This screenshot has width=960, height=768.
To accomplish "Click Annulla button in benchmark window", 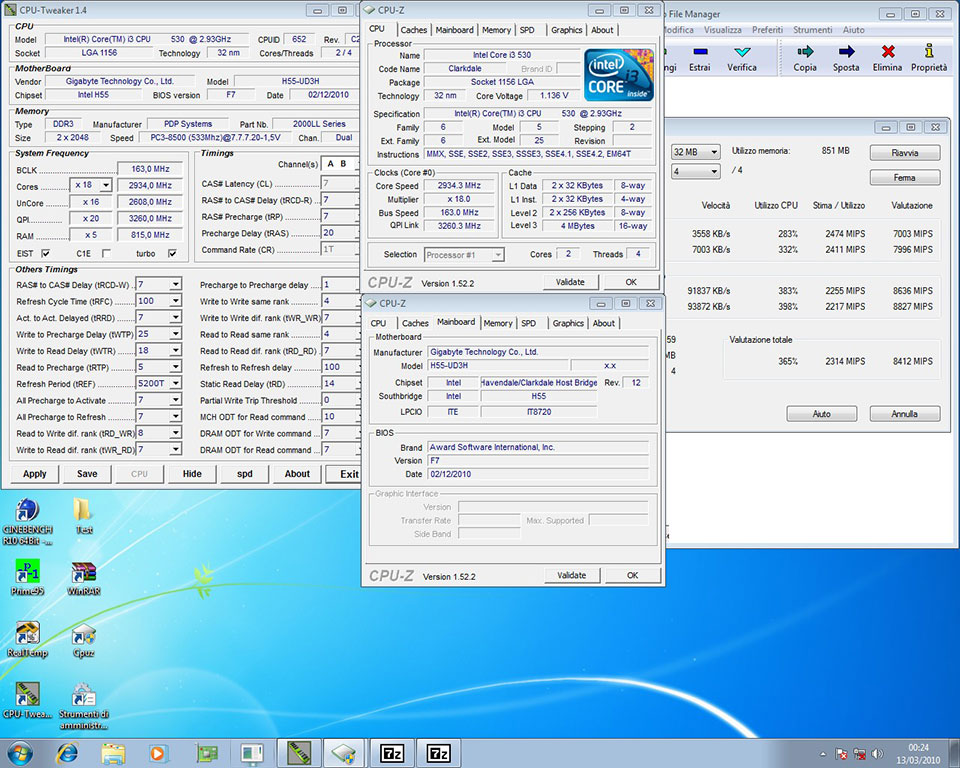I will click(905, 414).
